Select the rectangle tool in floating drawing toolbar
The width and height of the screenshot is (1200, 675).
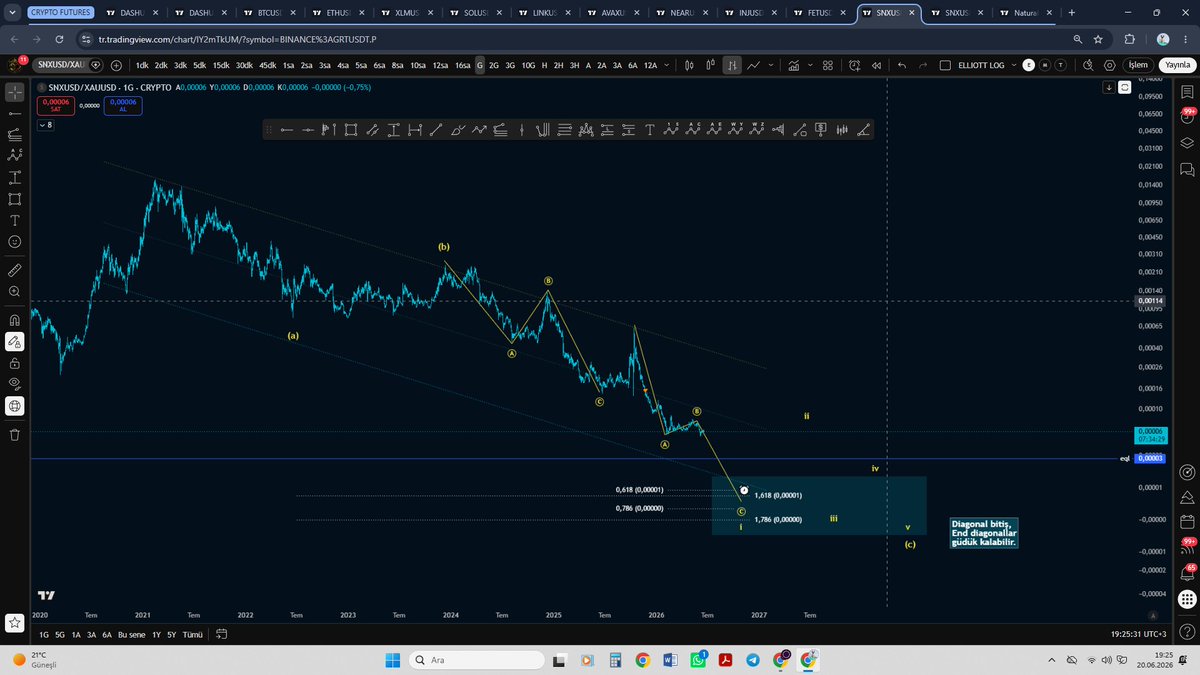click(x=351, y=129)
